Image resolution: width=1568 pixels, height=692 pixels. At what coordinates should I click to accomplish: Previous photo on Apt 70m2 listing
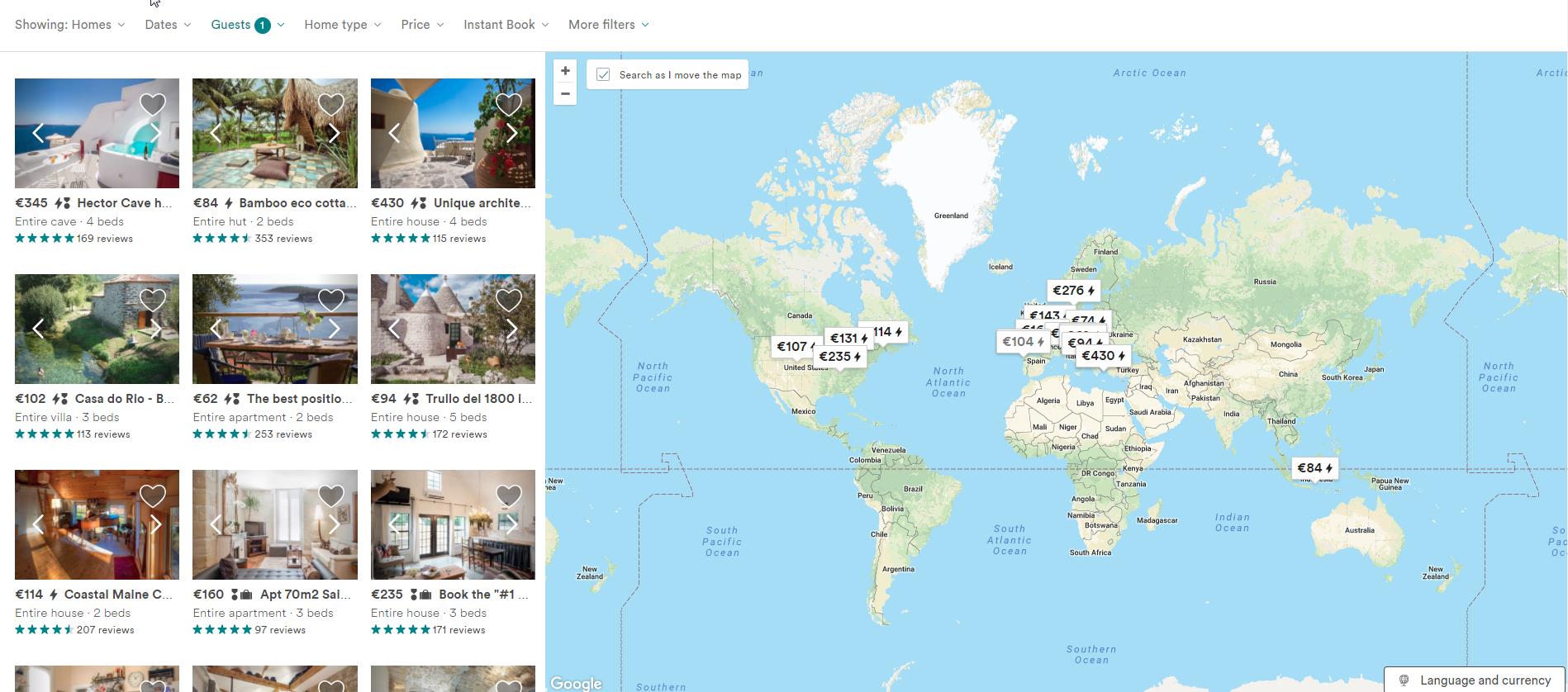(216, 524)
